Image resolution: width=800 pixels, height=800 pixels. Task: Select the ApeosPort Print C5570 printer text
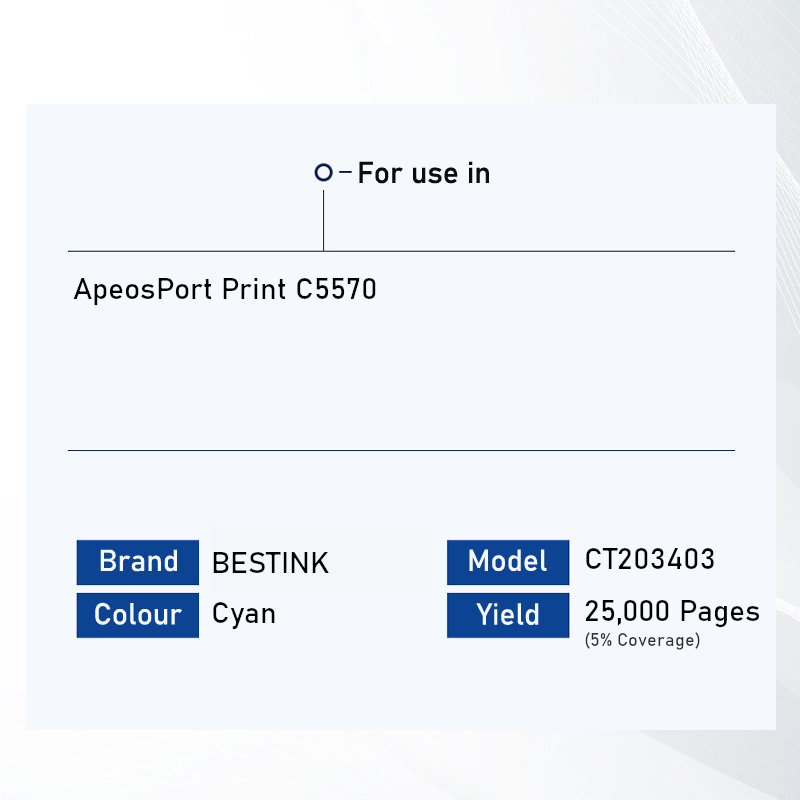[x=225, y=290]
